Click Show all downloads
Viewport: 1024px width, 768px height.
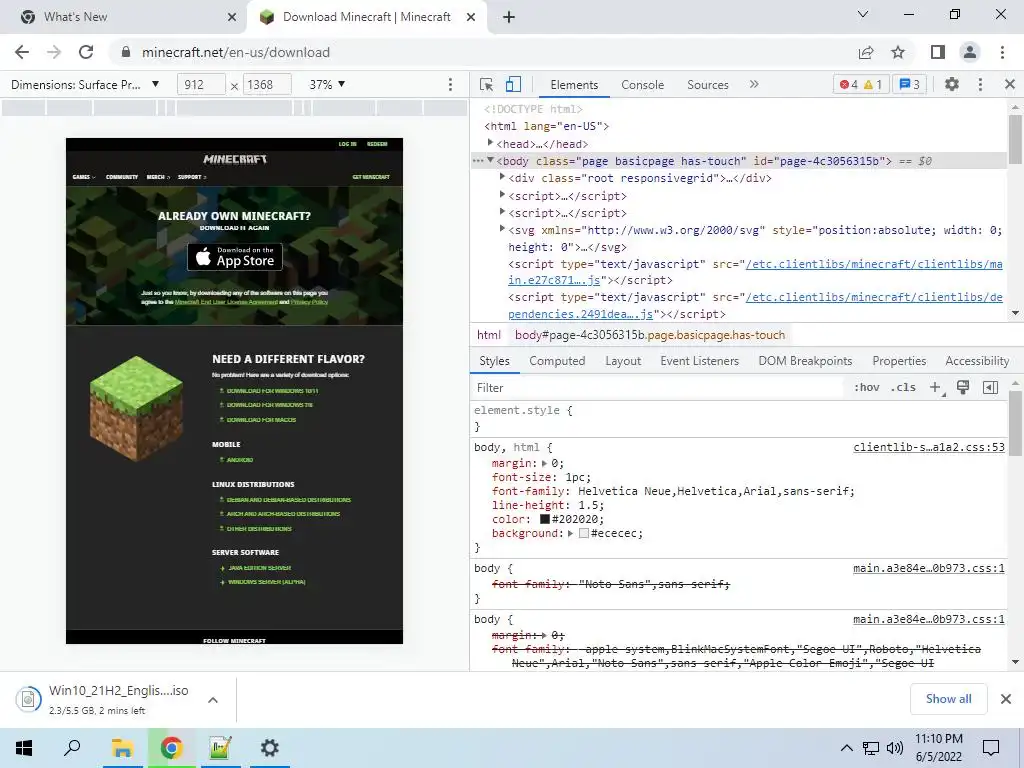click(948, 699)
